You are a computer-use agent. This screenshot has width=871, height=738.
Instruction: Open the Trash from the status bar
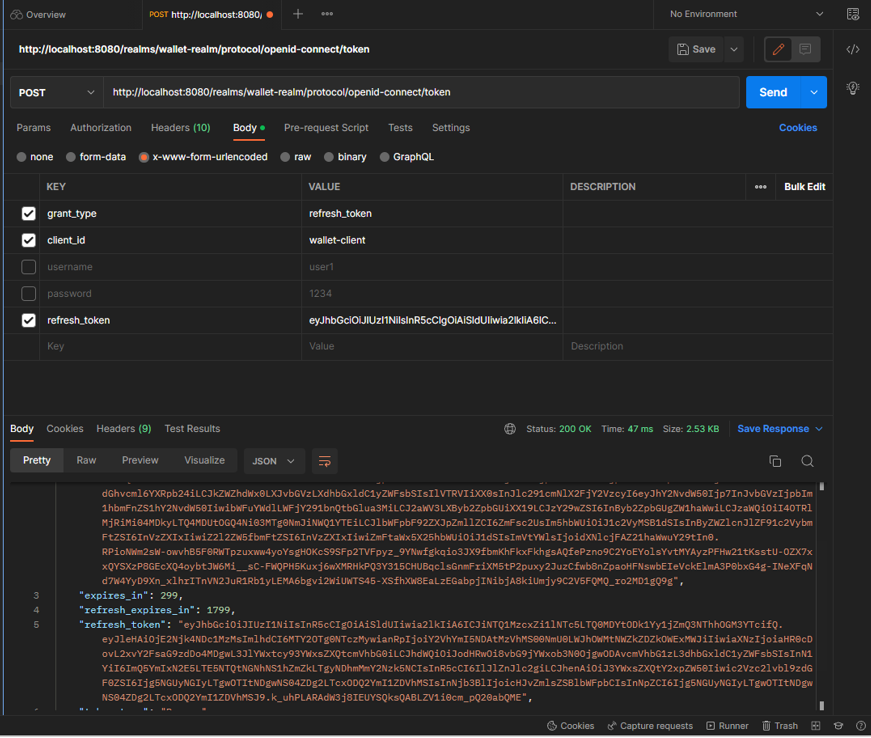780,725
